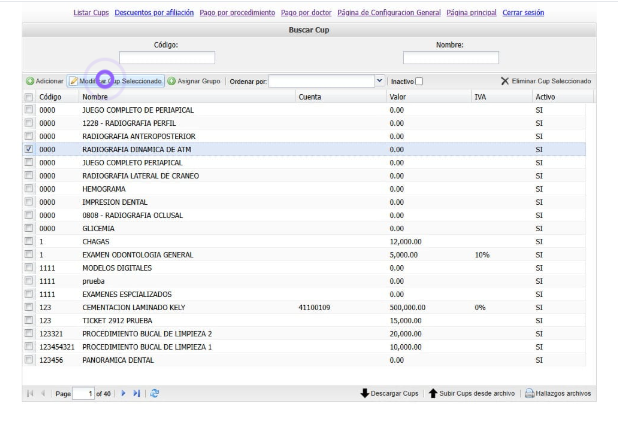Go to next page arrow
Screen dimensions: 618x428
point(124,394)
